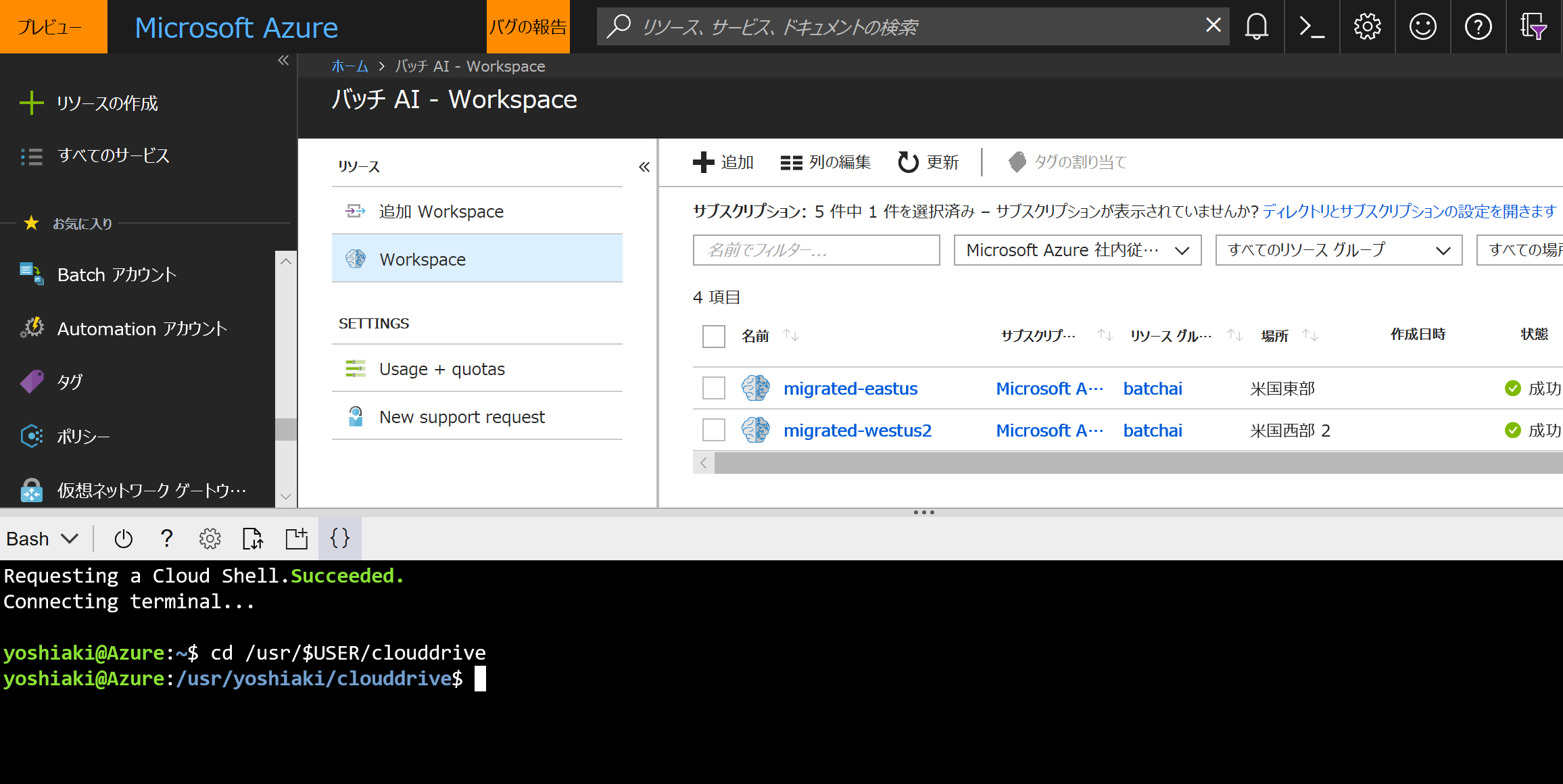The height and width of the screenshot is (784, 1563).
Task: Open the feedback smiley icon
Action: [x=1422, y=26]
